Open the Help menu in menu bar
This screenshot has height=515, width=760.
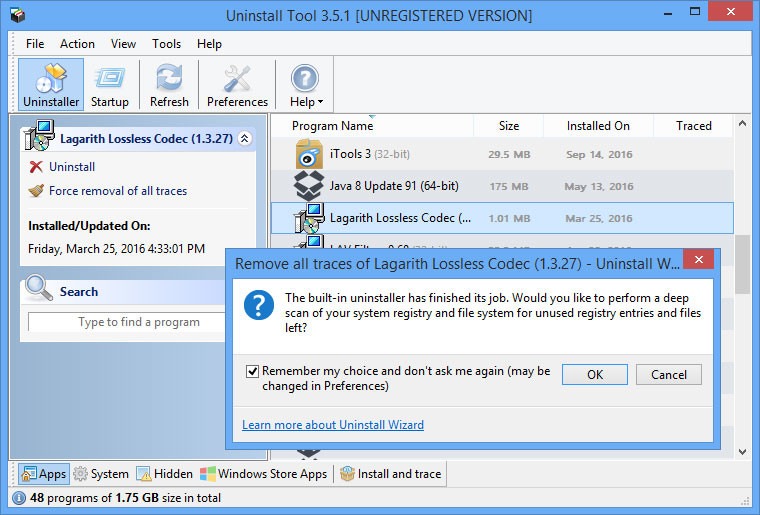[x=209, y=44]
